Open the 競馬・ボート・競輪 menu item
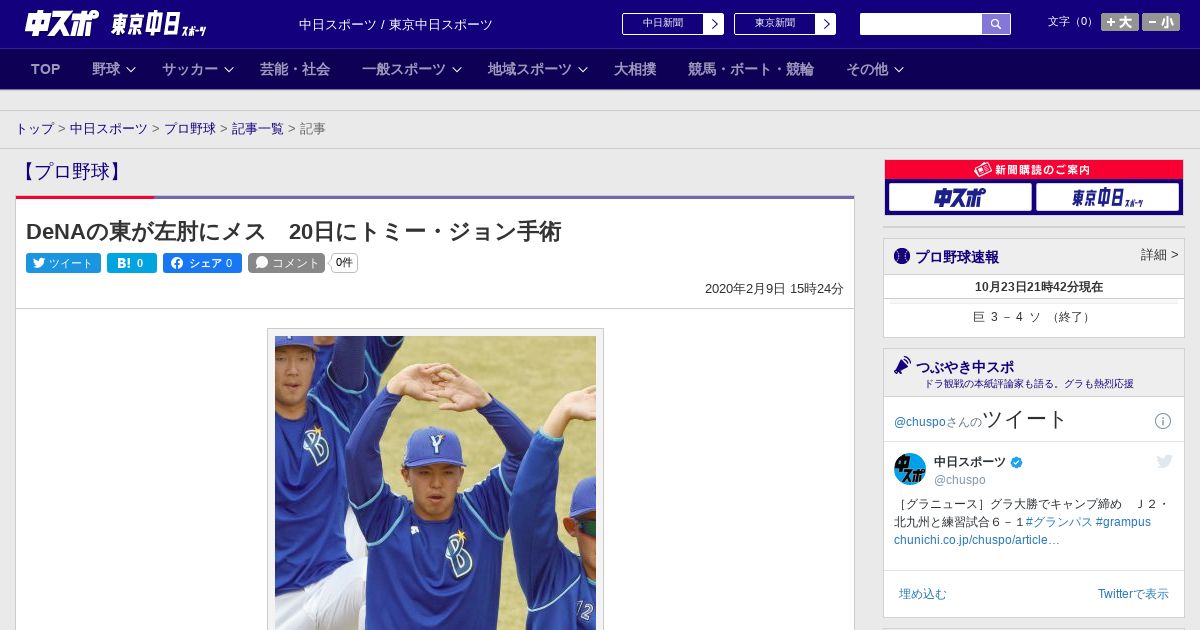Screen dimensions: 1200x630 [751, 69]
